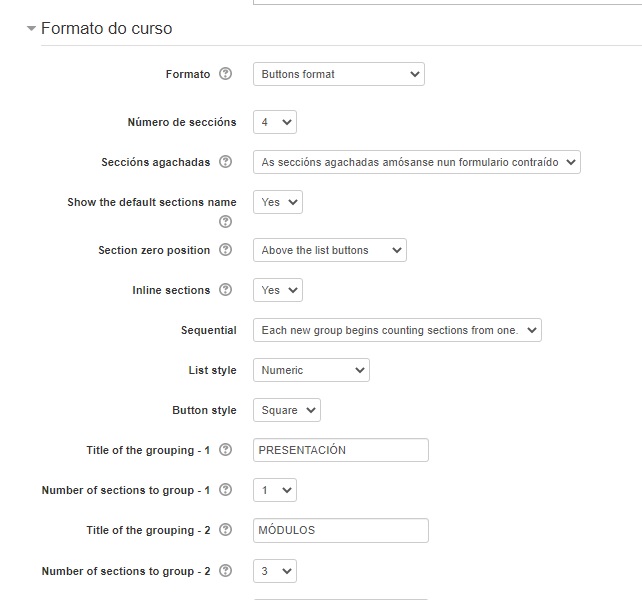Click help icon next to Formato

(x=225, y=74)
